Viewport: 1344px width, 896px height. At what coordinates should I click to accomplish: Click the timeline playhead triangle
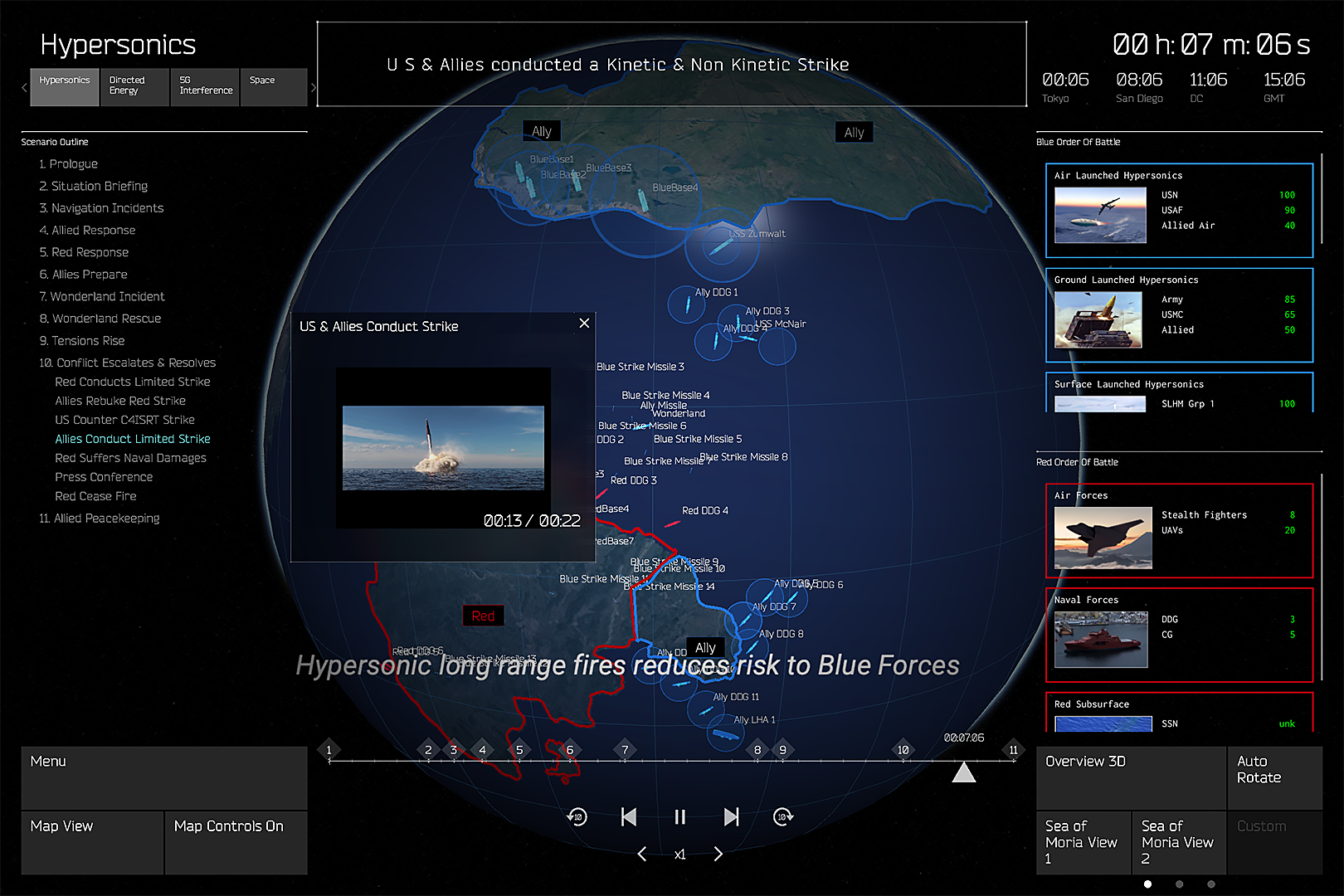[x=963, y=773]
